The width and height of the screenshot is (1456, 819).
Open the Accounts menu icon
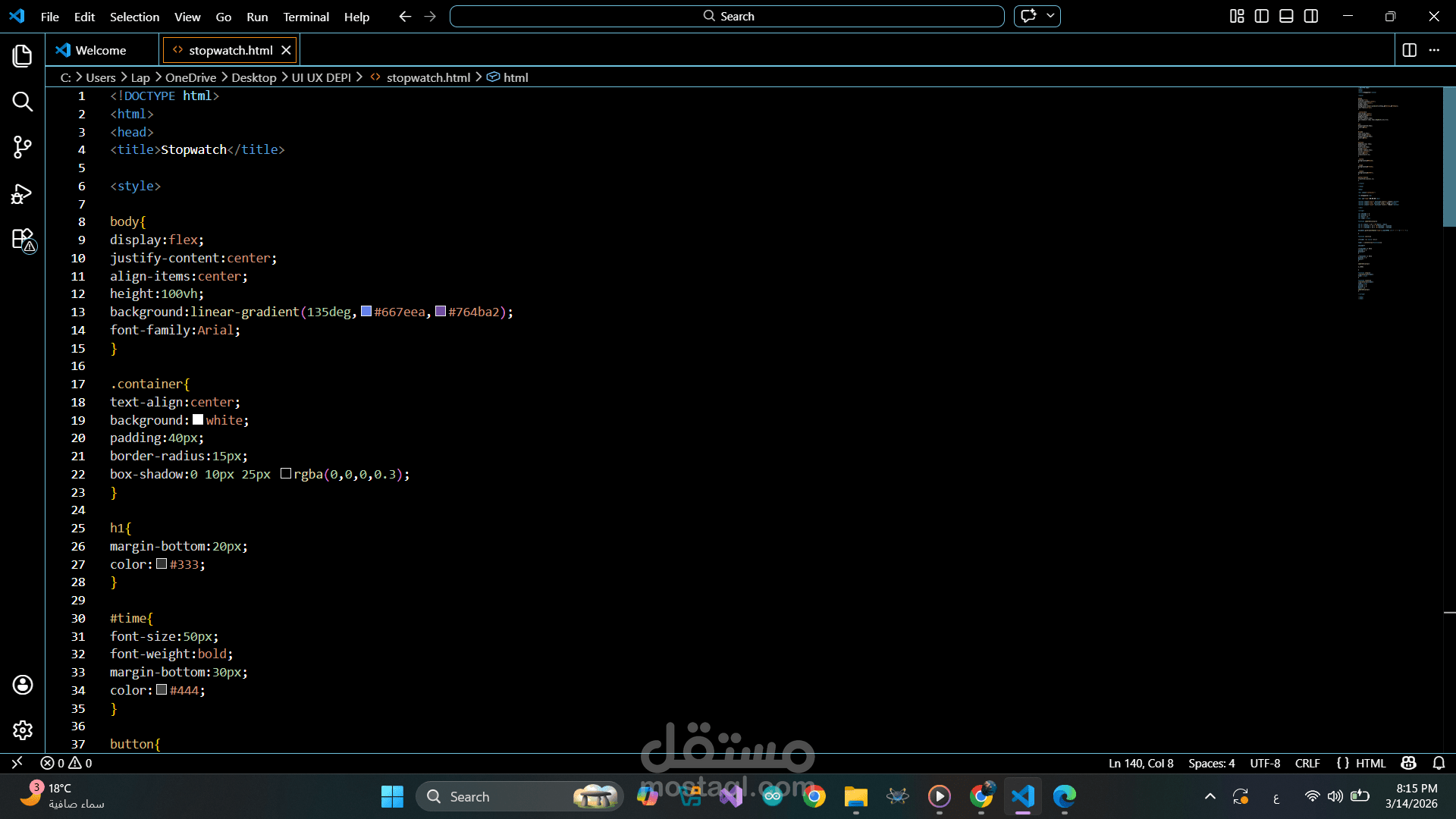[x=22, y=685]
